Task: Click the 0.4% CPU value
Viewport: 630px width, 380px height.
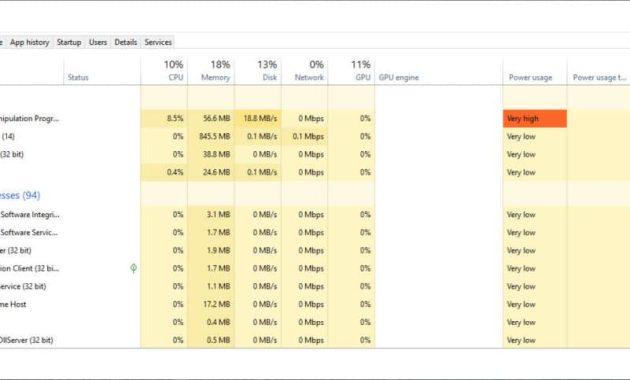Action: click(x=175, y=172)
